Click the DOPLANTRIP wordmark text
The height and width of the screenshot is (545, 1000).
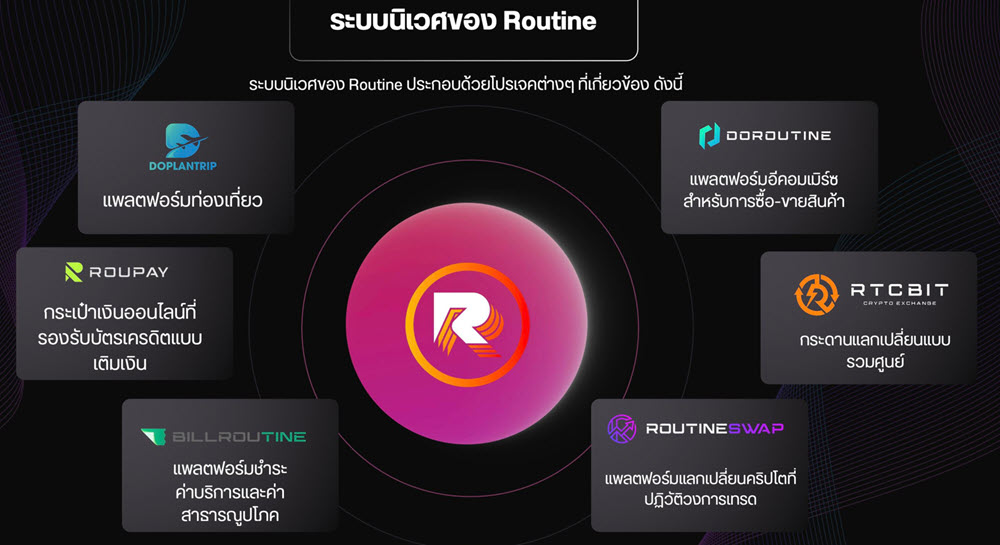[x=183, y=166]
